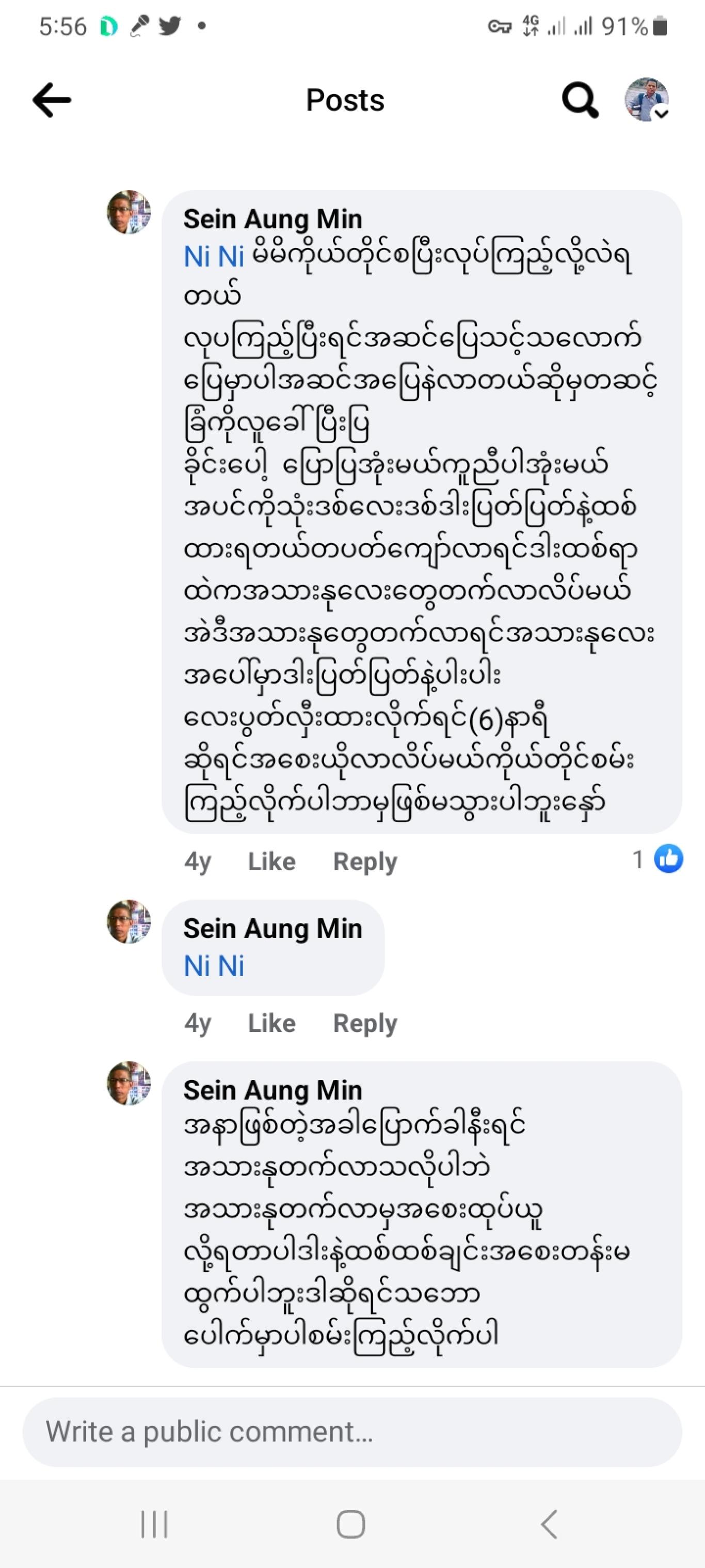Open search with the magnifier icon
705x1568 pixels.
click(580, 100)
